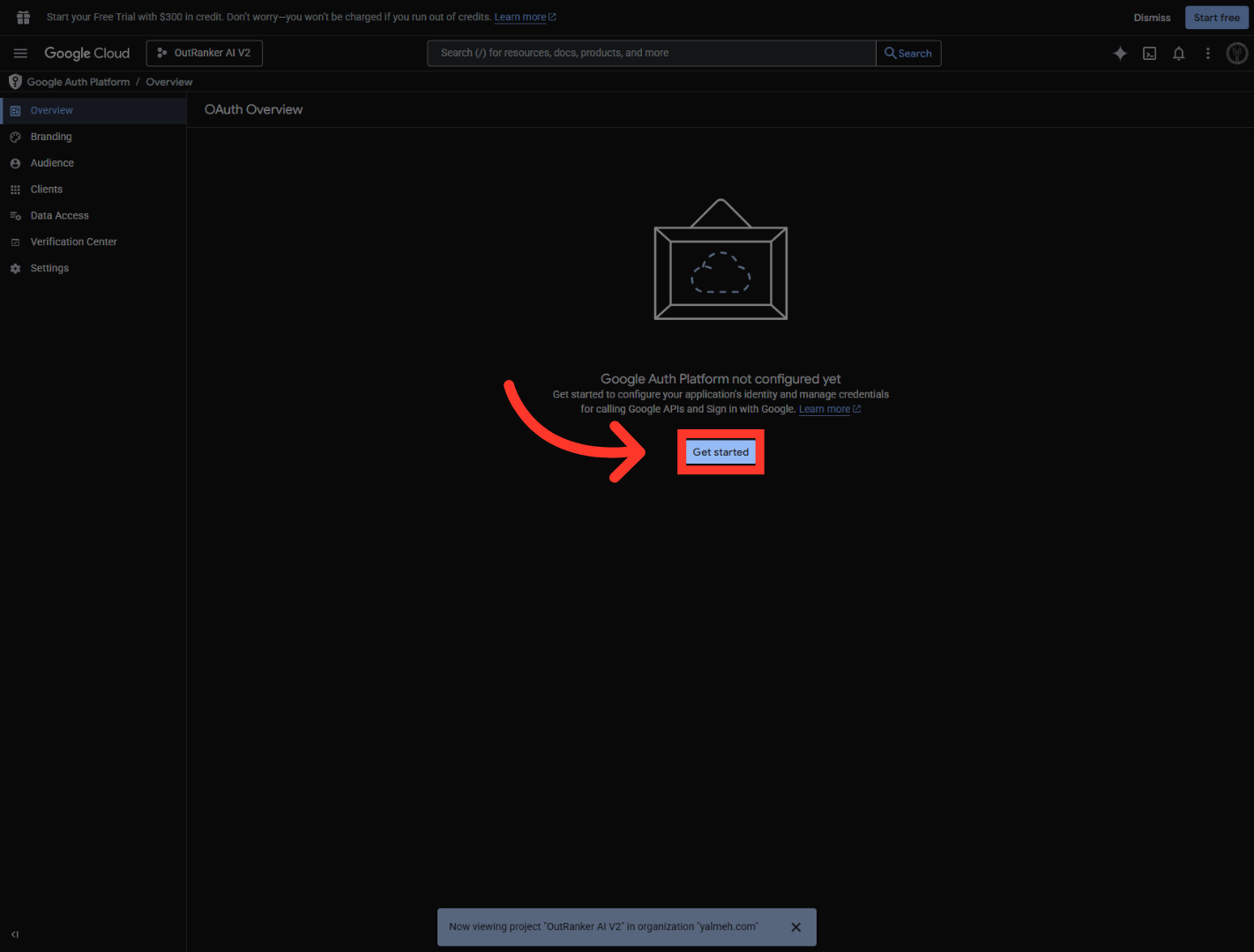The image size is (1254, 952).
Task: Click Google Auth Platform breadcrumb
Action: [78, 82]
